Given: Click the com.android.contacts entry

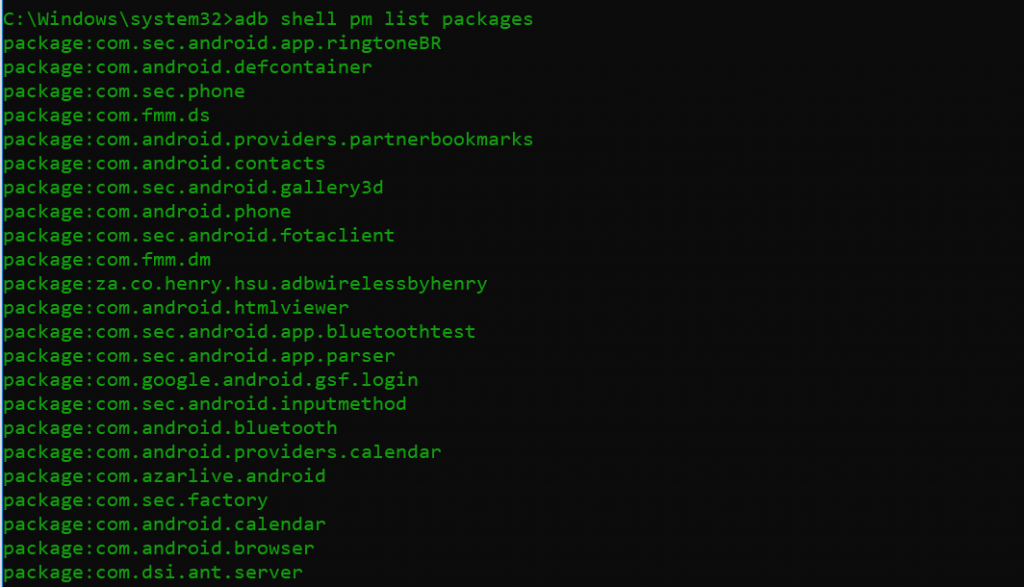Looking at the screenshot, I should click(164, 163).
